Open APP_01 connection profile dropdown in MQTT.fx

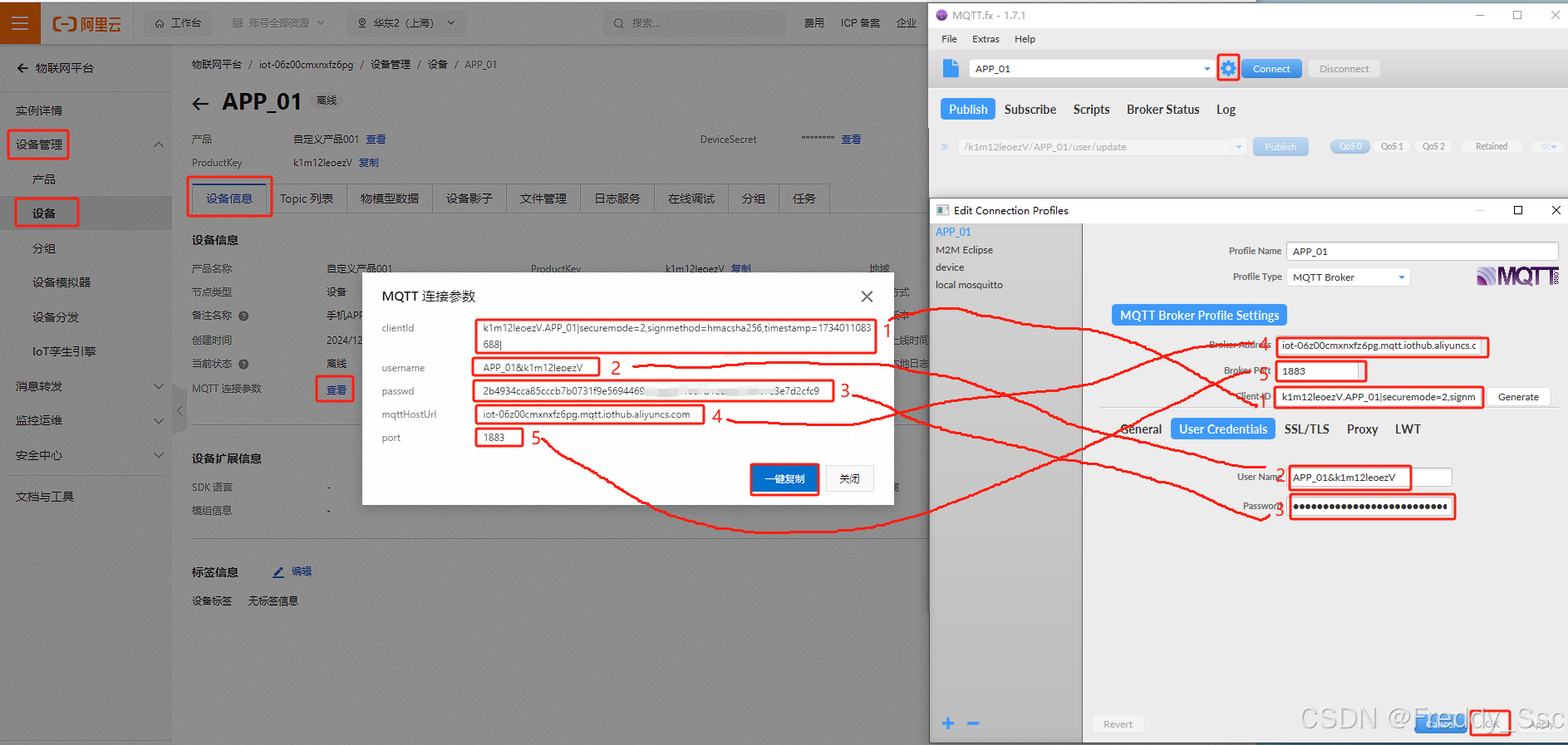pyautogui.click(x=1207, y=69)
